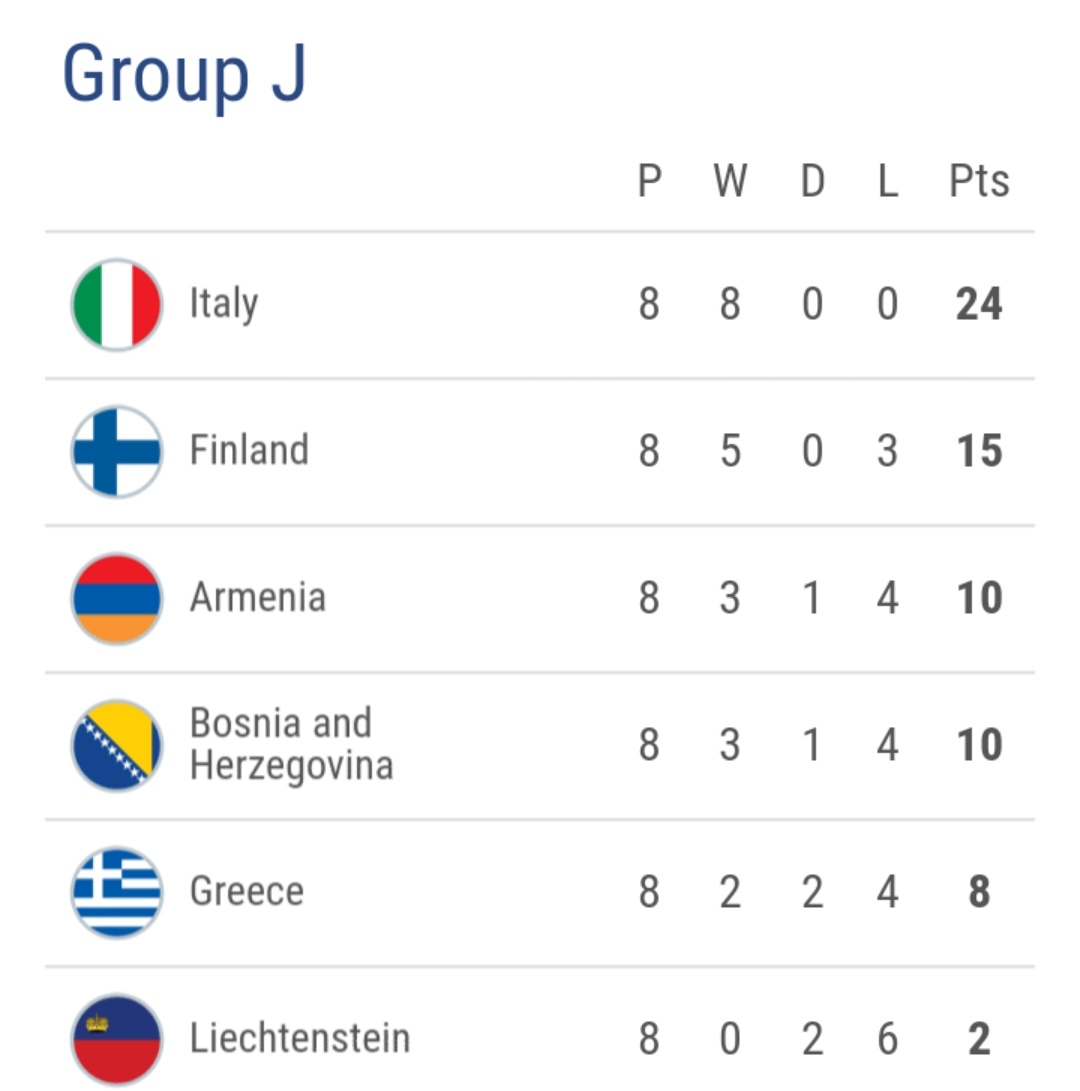
Task: Select the Armenia team name
Action: pos(258,598)
